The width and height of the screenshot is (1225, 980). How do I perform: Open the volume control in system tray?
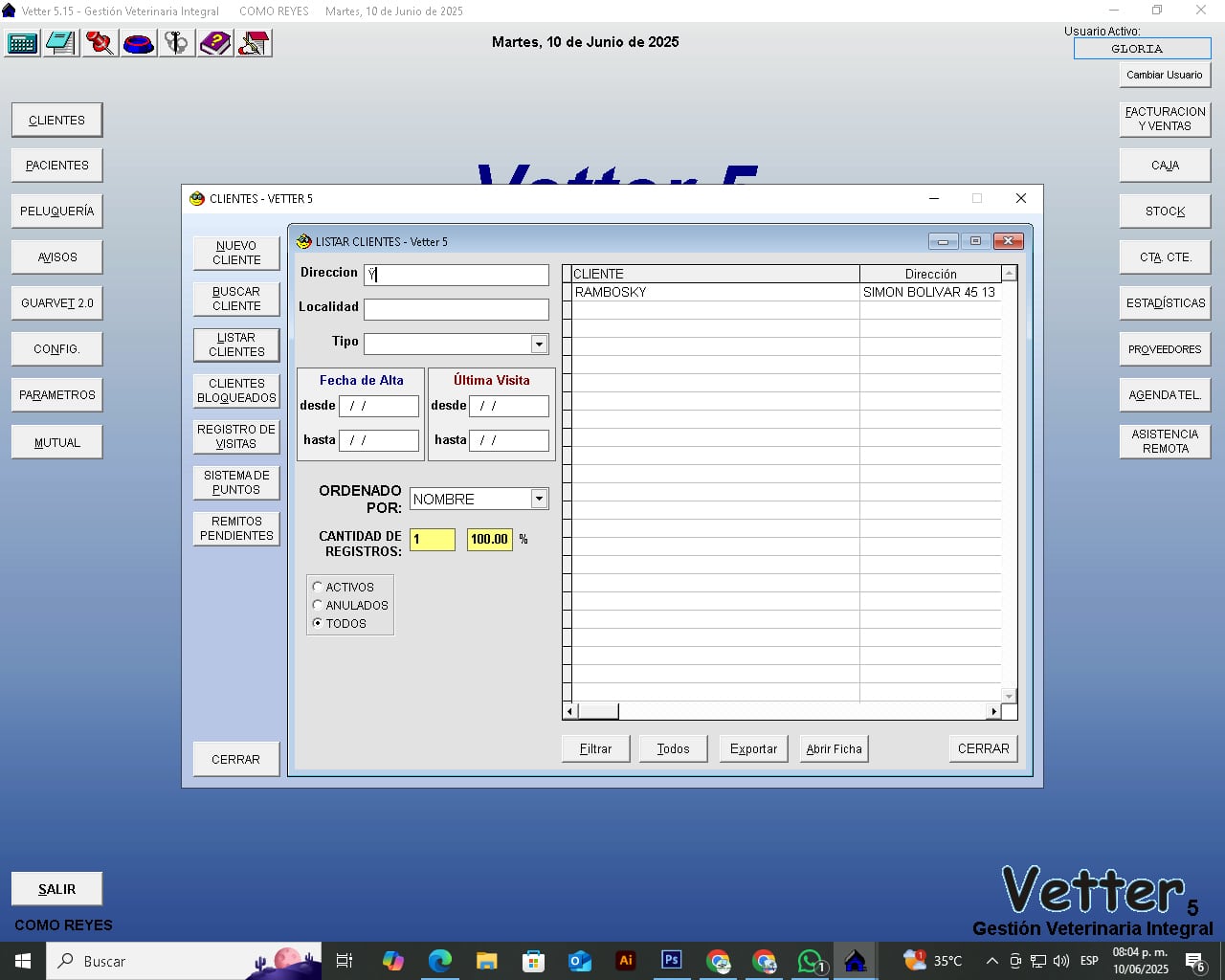pyautogui.click(x=1060, y=961)
